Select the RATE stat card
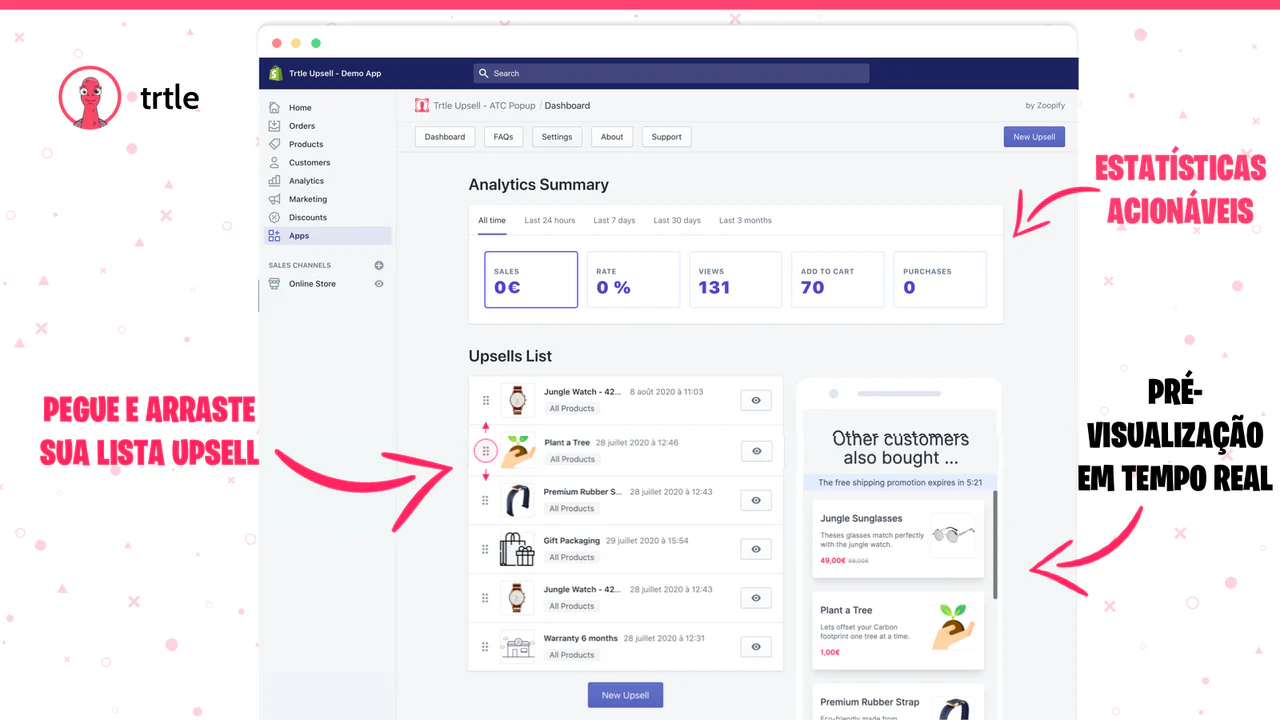Image resolution: width=1280 pixels, height=720 pixels. pyautogui.click(x=633, y=279)
